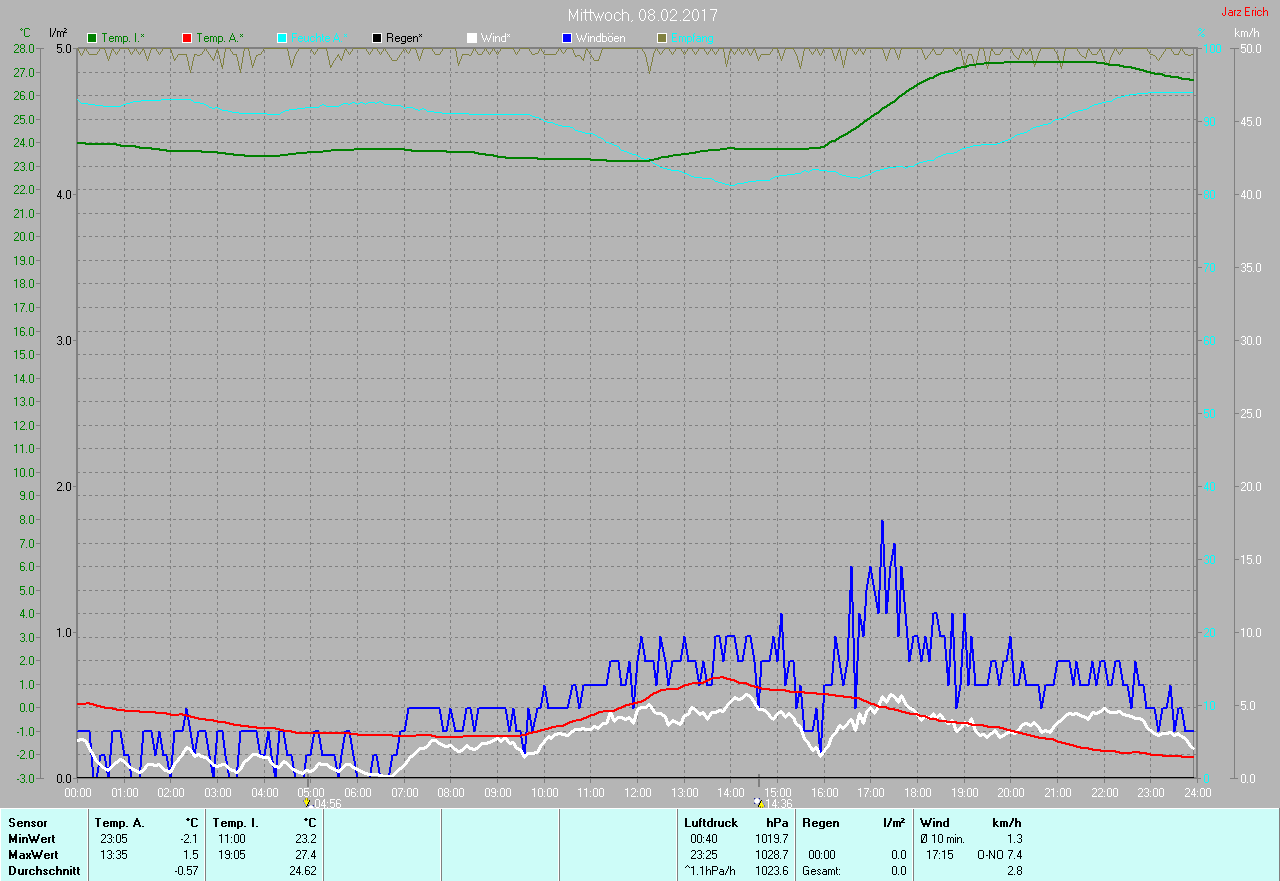Click the Luftdruck column header in the table
This screenshot has height=881, width=1280.
point(711,823)
